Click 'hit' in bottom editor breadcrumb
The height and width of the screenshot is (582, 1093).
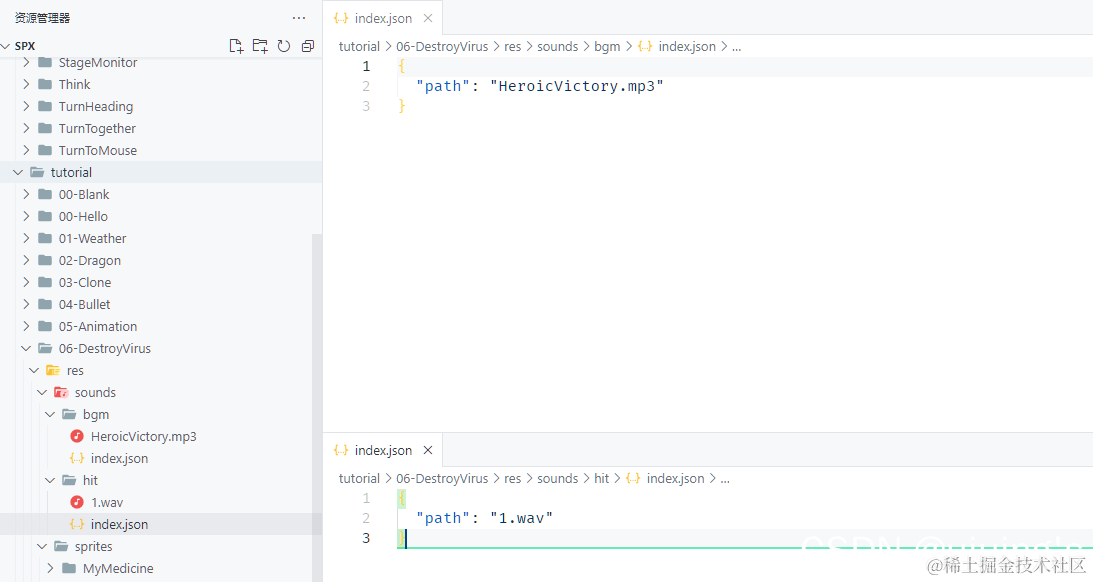(602, 479)
